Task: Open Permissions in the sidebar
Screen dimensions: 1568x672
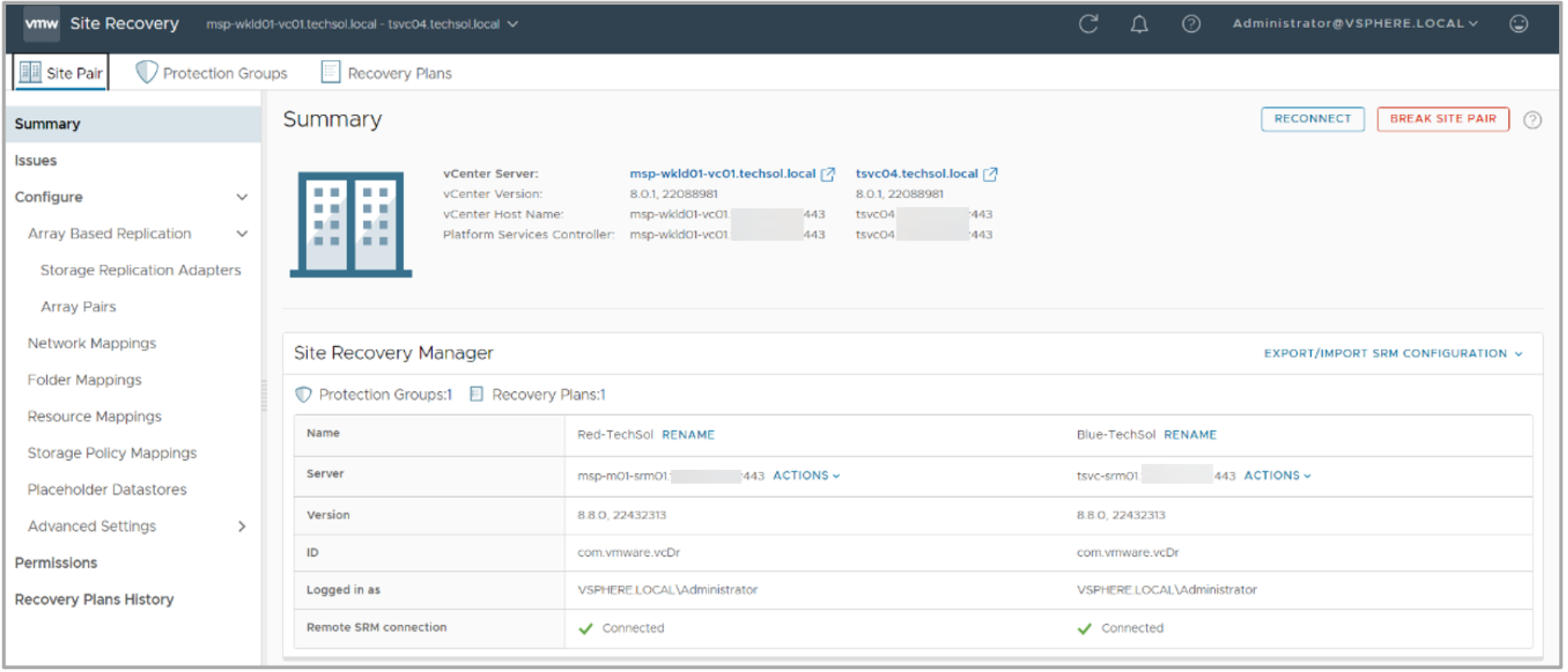Action: pyautogui.click(x=56, y=563)
